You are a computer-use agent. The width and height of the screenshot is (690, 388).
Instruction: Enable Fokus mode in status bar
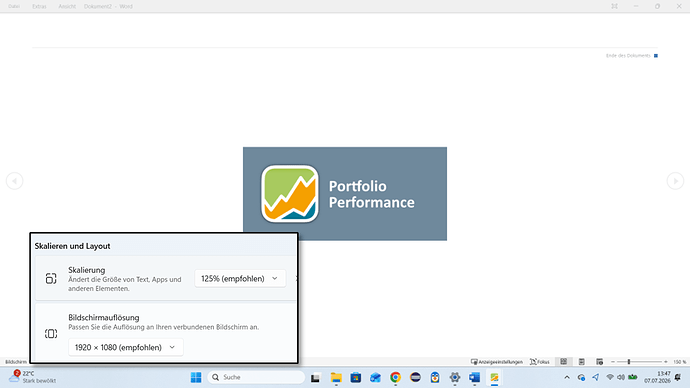pos(540,362)
